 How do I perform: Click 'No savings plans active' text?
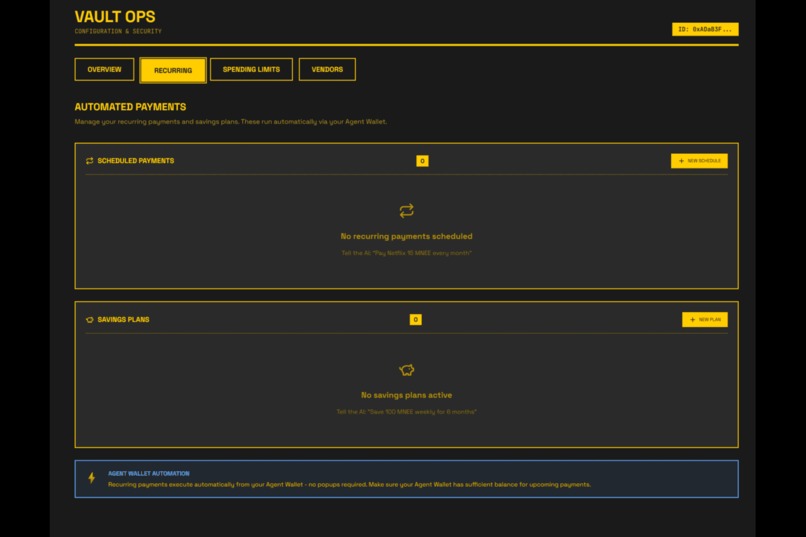[407, 395]
